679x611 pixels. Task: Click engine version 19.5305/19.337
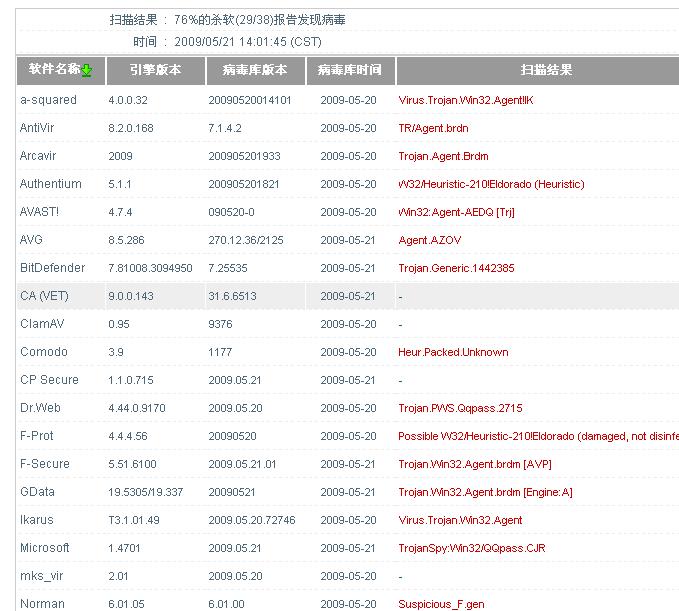click(146, 492)
